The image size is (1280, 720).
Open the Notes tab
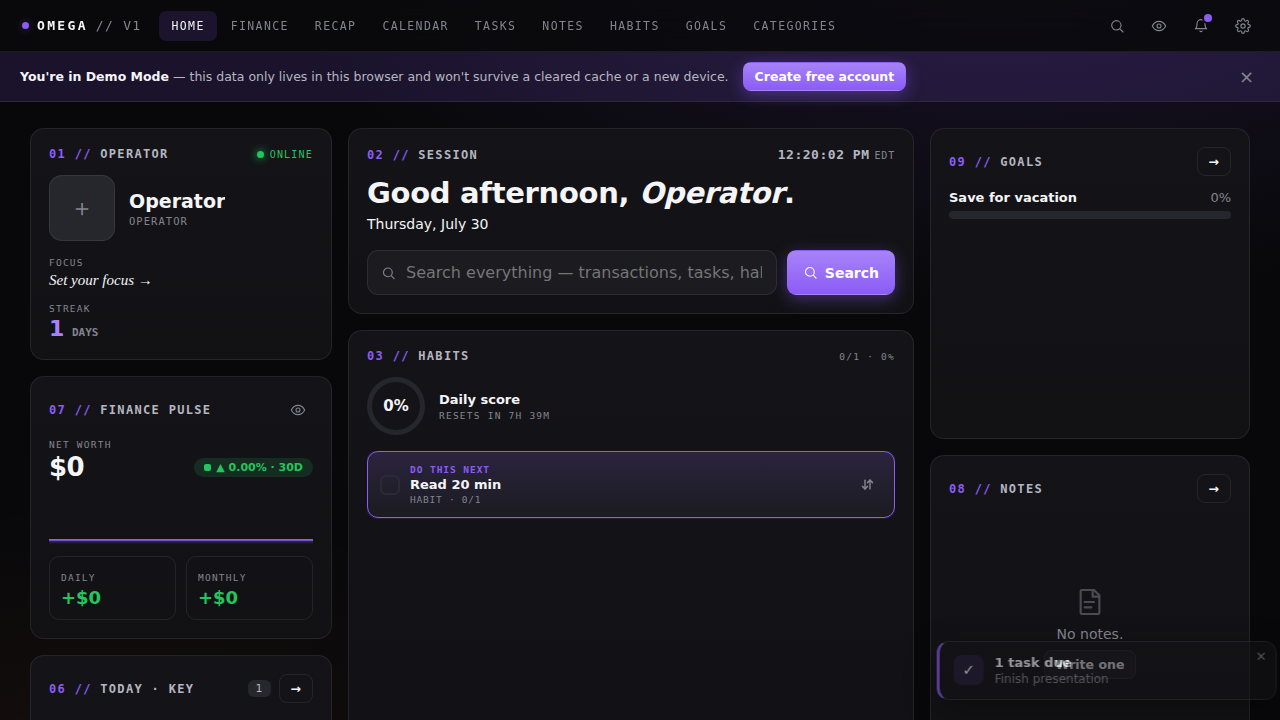562,26
